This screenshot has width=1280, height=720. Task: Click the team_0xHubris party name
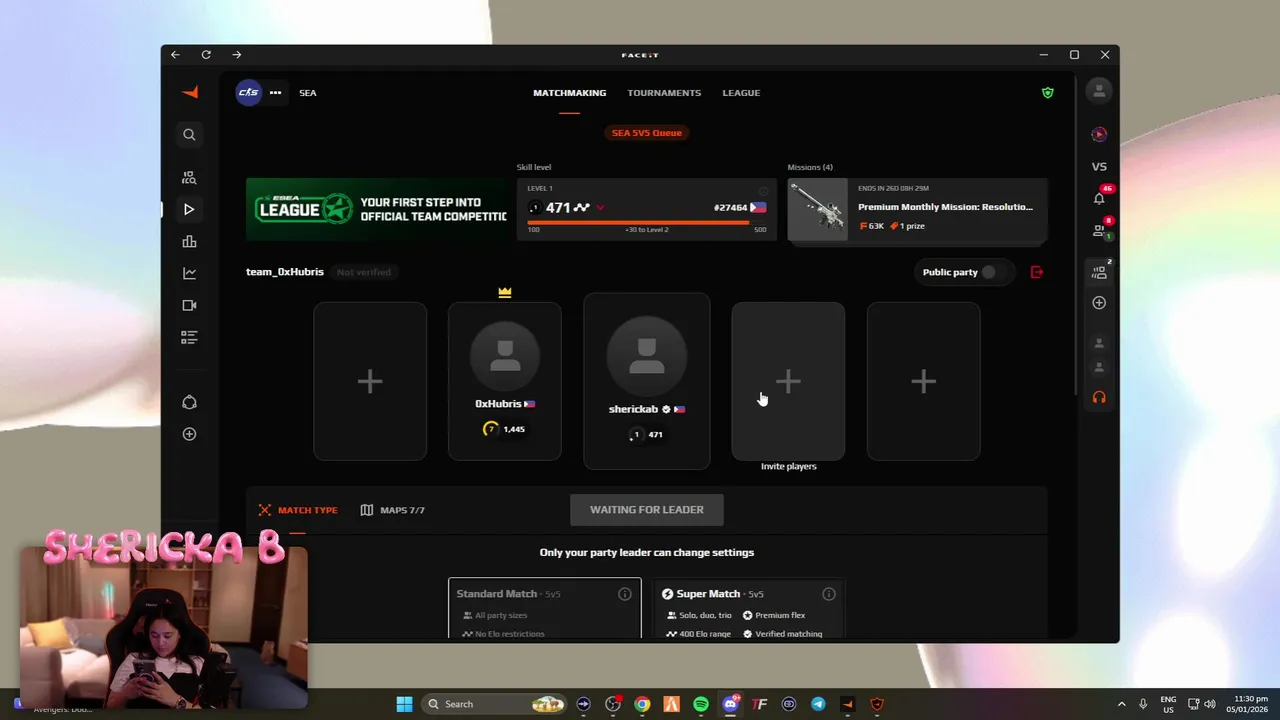point(285,272)
